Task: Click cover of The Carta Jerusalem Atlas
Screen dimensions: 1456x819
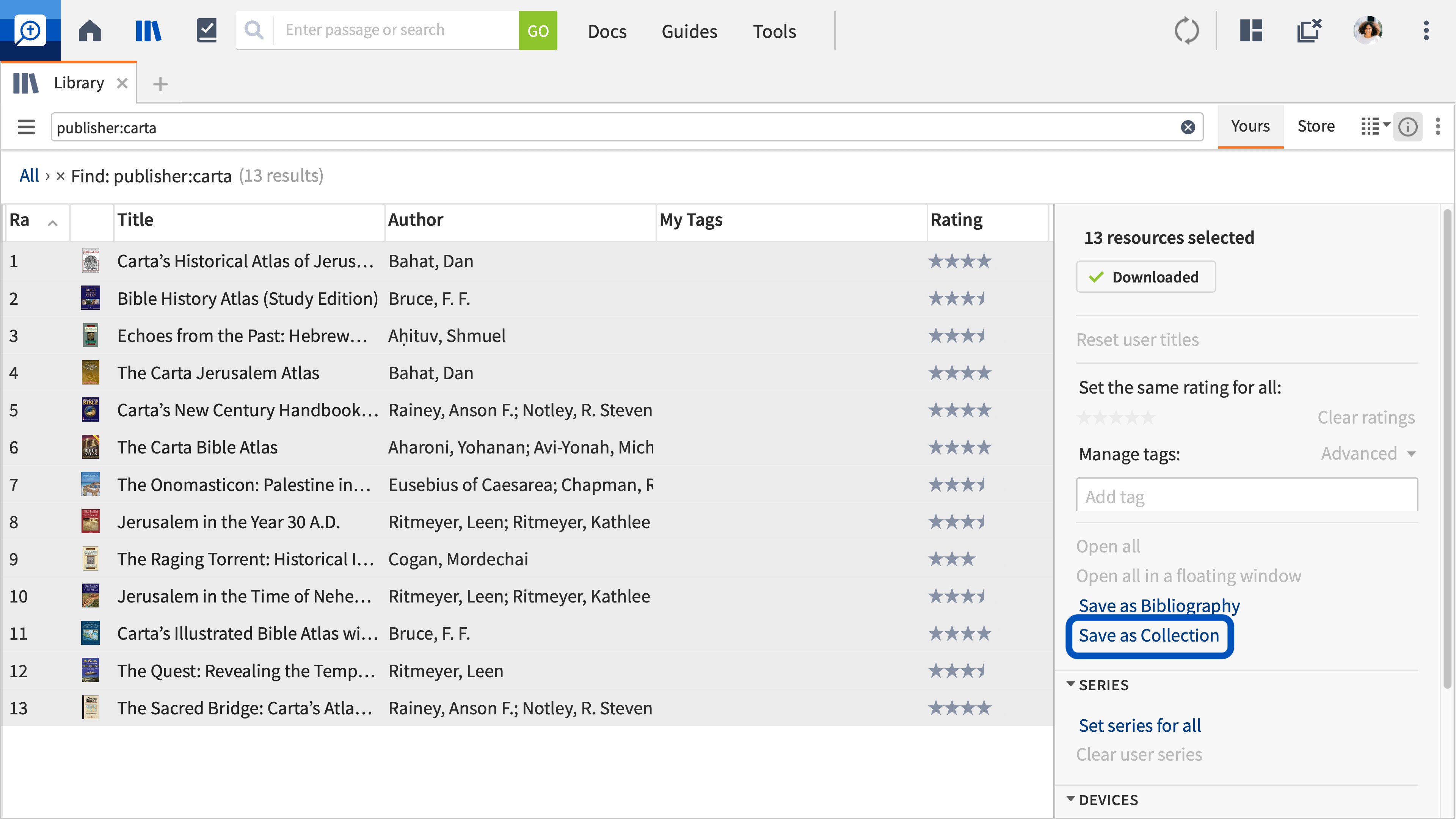Action: point(91,373)
